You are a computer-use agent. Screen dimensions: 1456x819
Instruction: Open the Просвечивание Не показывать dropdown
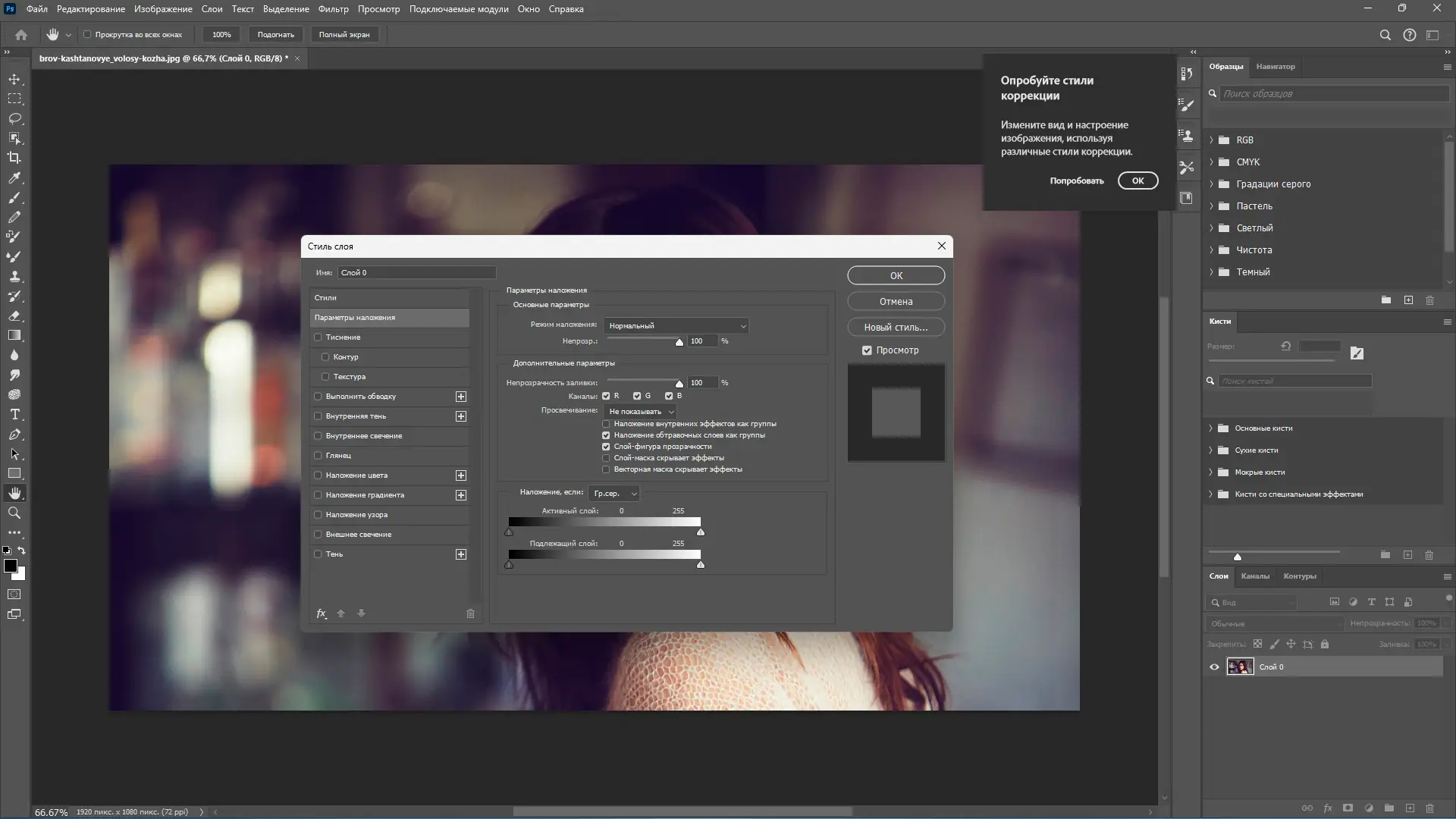coord(641,412)
